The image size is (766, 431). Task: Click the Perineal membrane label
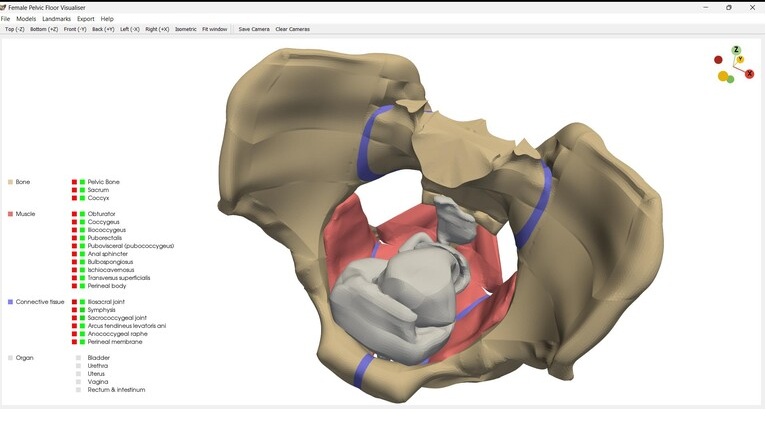click(x=115, y=342)
